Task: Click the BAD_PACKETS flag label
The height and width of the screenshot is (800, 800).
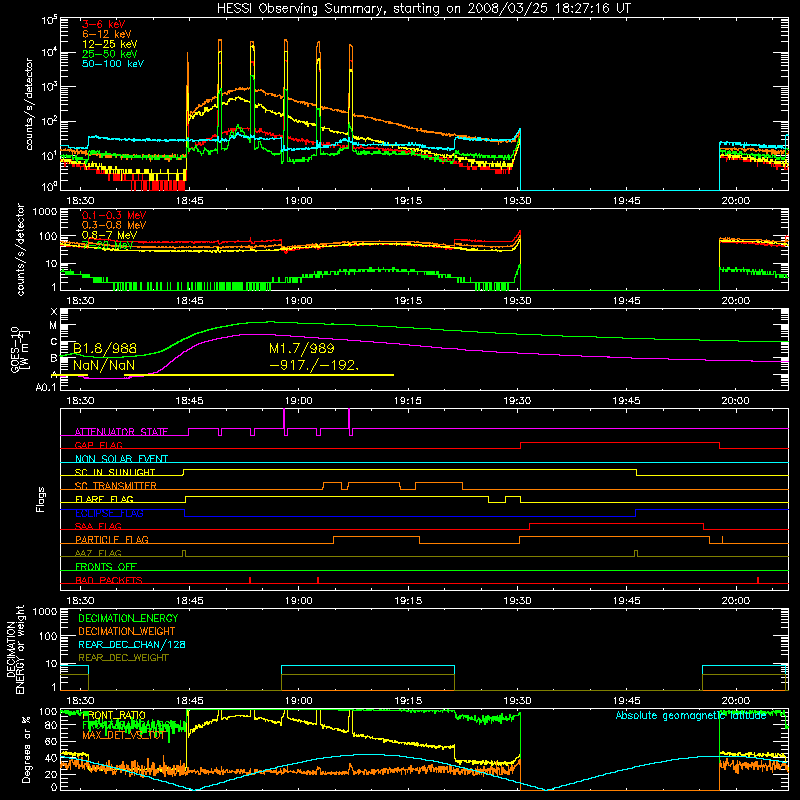Action: tap(109, 581)
